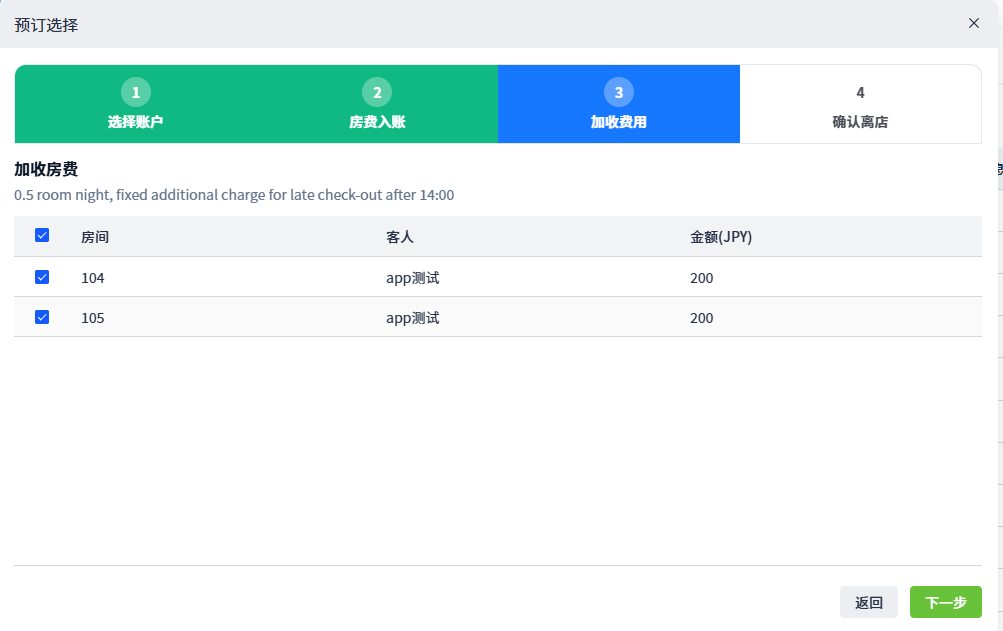1003x631 pixels.
Task: Select the 加收费用 step label
Action: 619,122
